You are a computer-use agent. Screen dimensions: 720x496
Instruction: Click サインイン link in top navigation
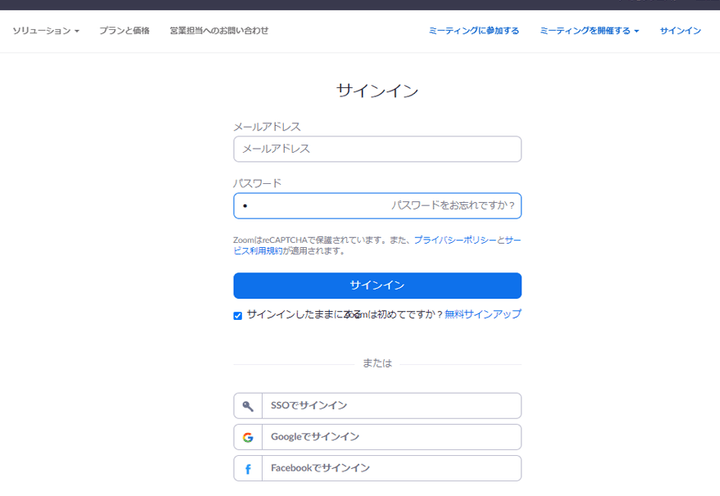pyautogui.click(x=681, y=31)
